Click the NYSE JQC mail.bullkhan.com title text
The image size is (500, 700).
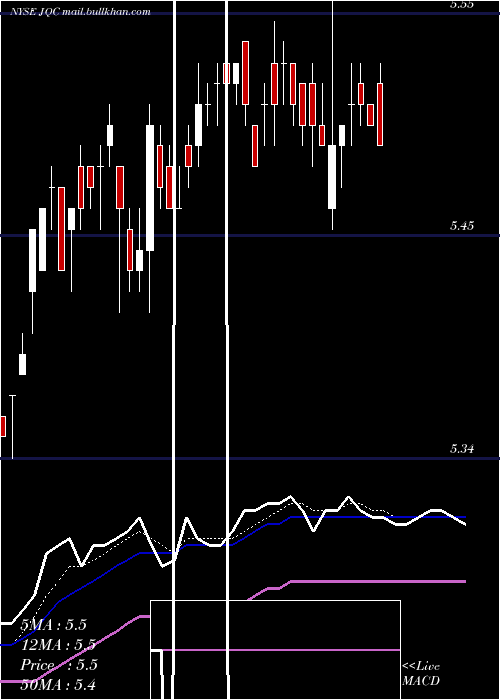pyautogui.click(x=80, y=12)
